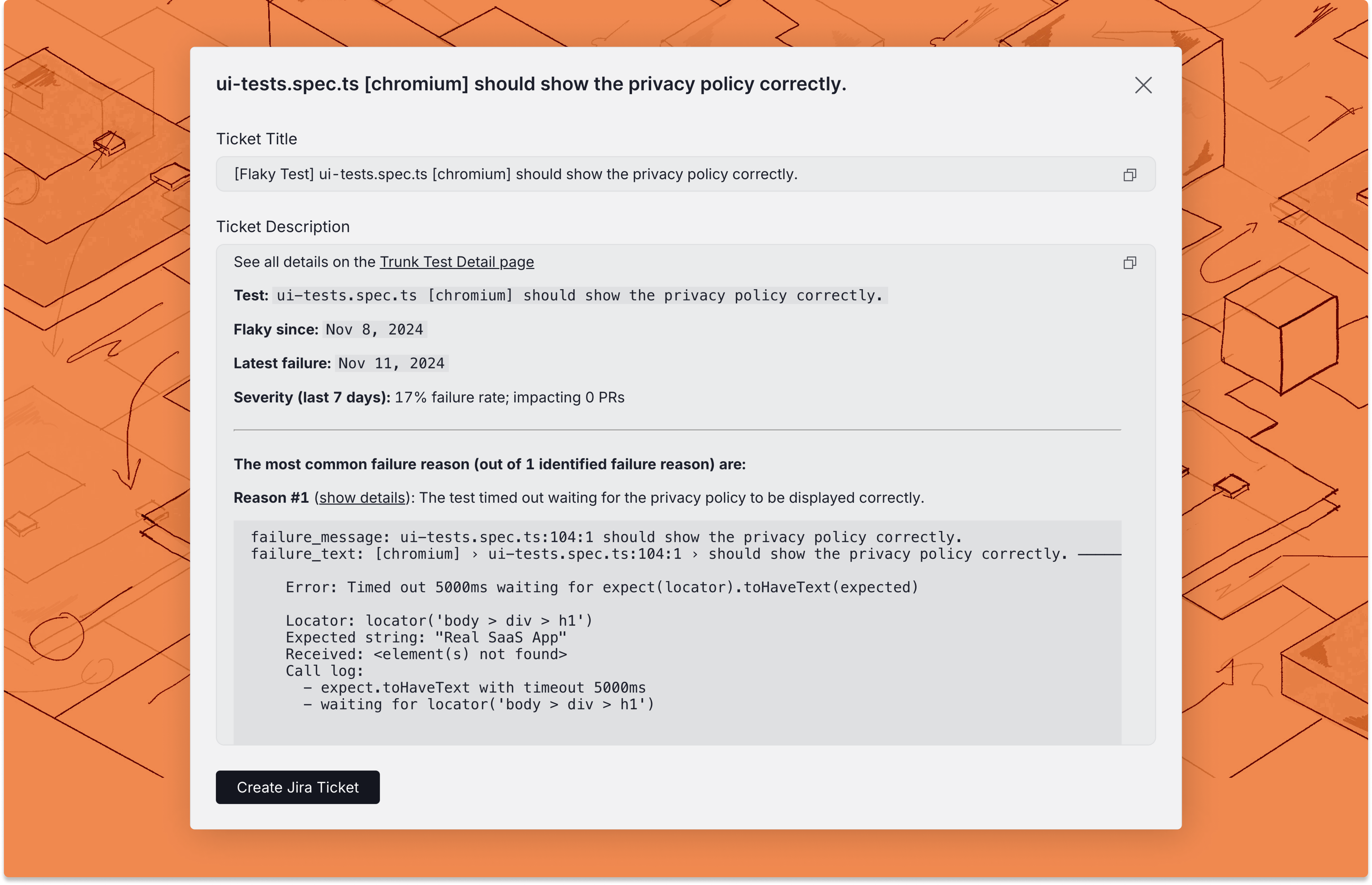Click the Ticket Title label

click(256, 139)
